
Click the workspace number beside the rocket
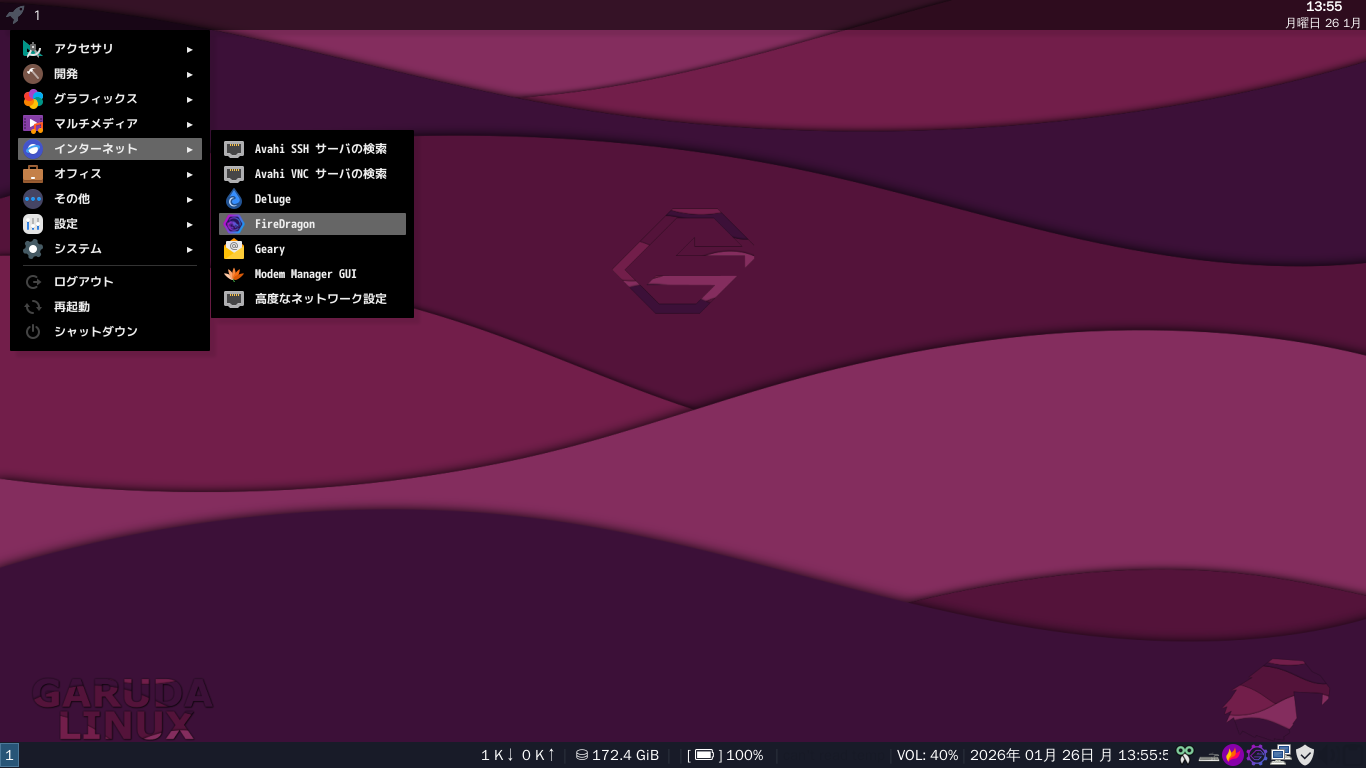pyautogui.click(x=37, y=15)
